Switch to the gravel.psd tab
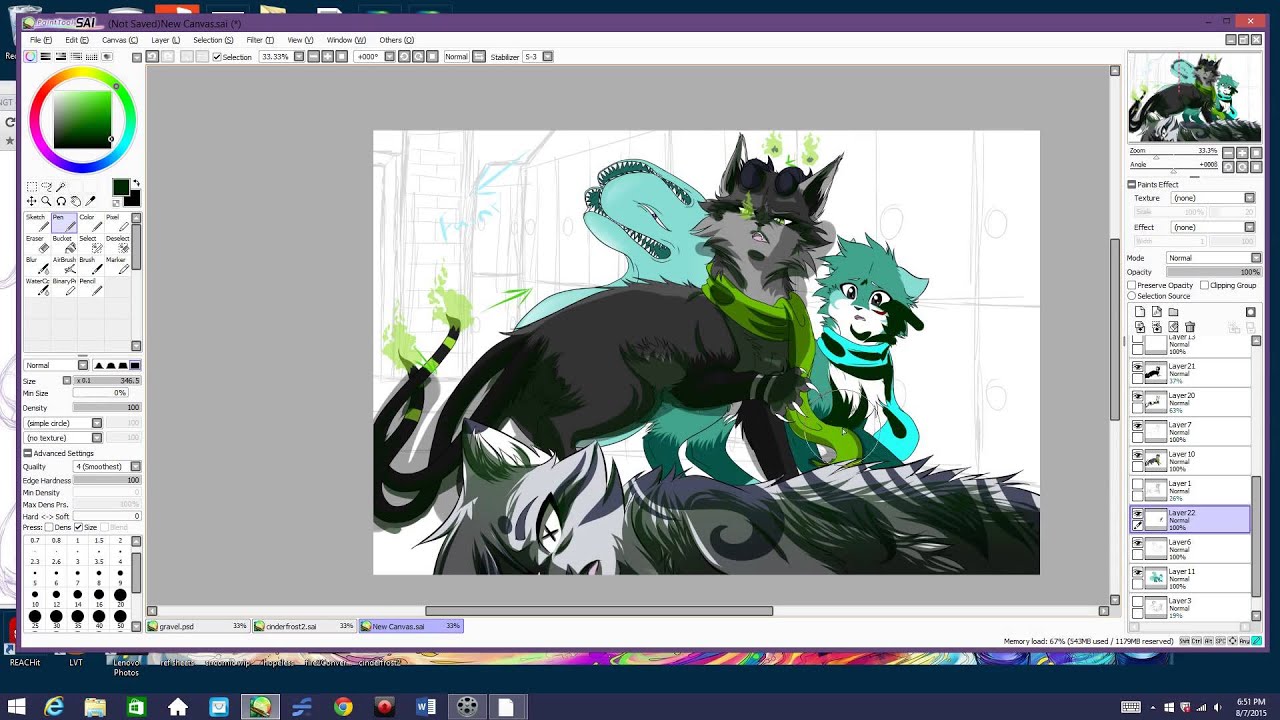 tap(198, 626)
